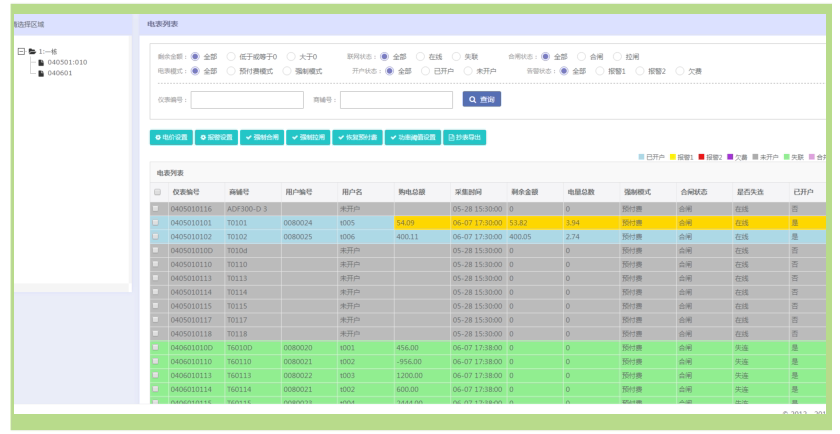The image size is (840, 434).
Task: Select 预付费模式 meter mode radio
Action: click(231, 71)
